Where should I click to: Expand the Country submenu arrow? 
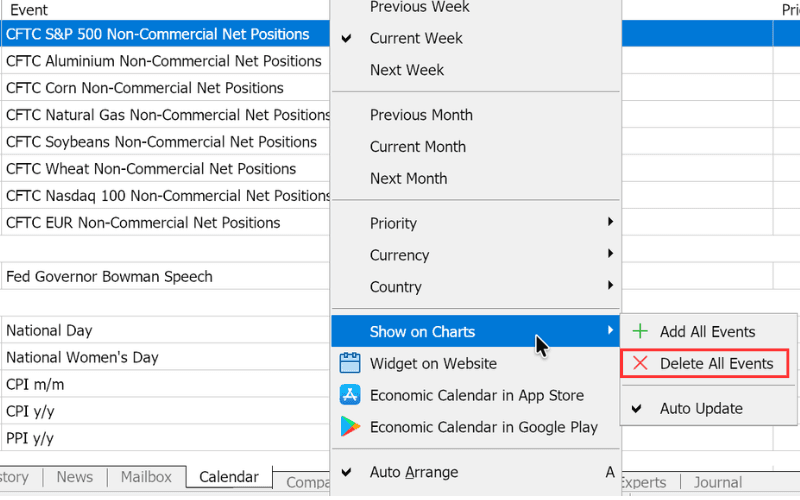coord(610,285)
